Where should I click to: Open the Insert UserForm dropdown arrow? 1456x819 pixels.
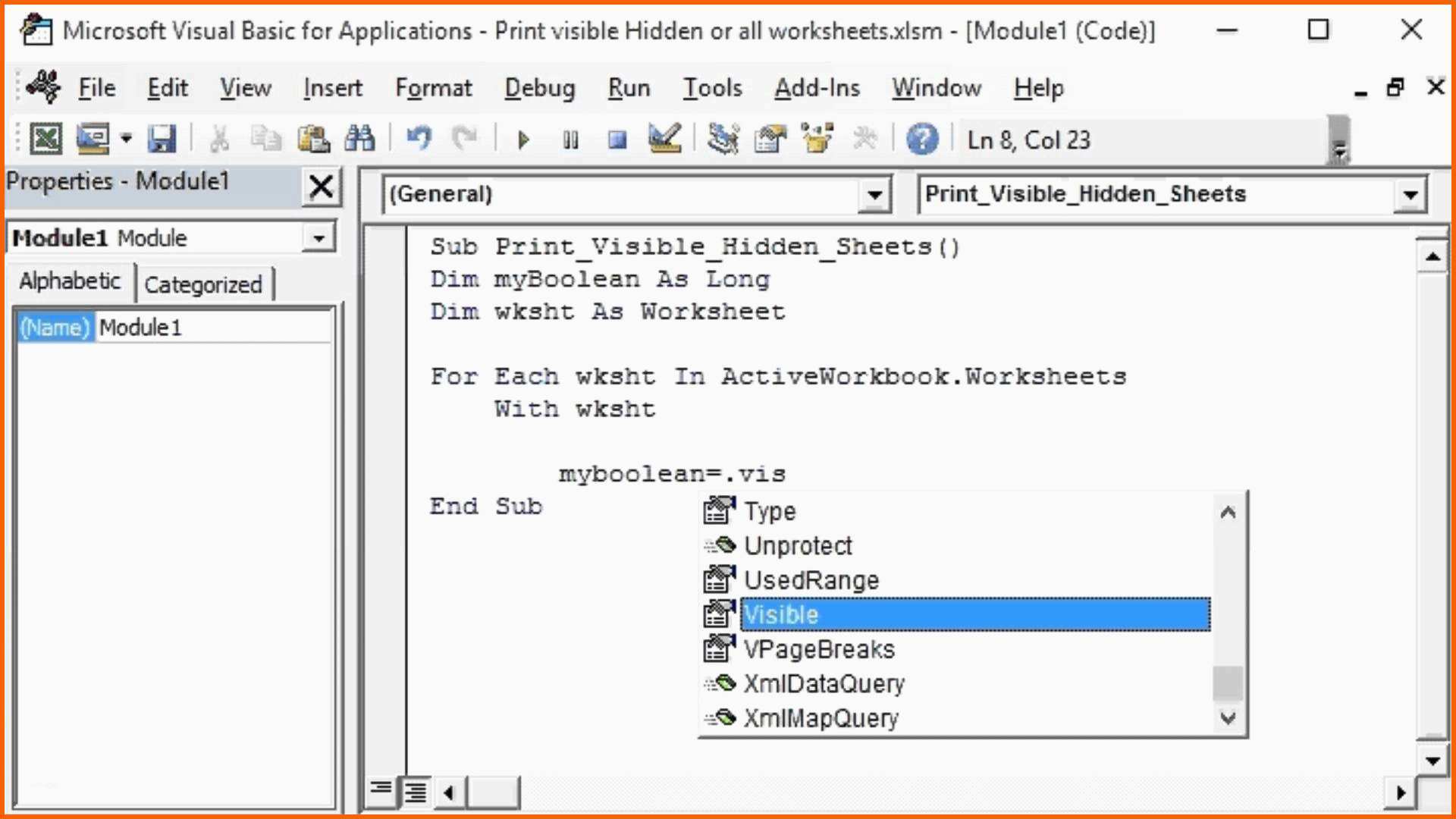pos(126,139)
